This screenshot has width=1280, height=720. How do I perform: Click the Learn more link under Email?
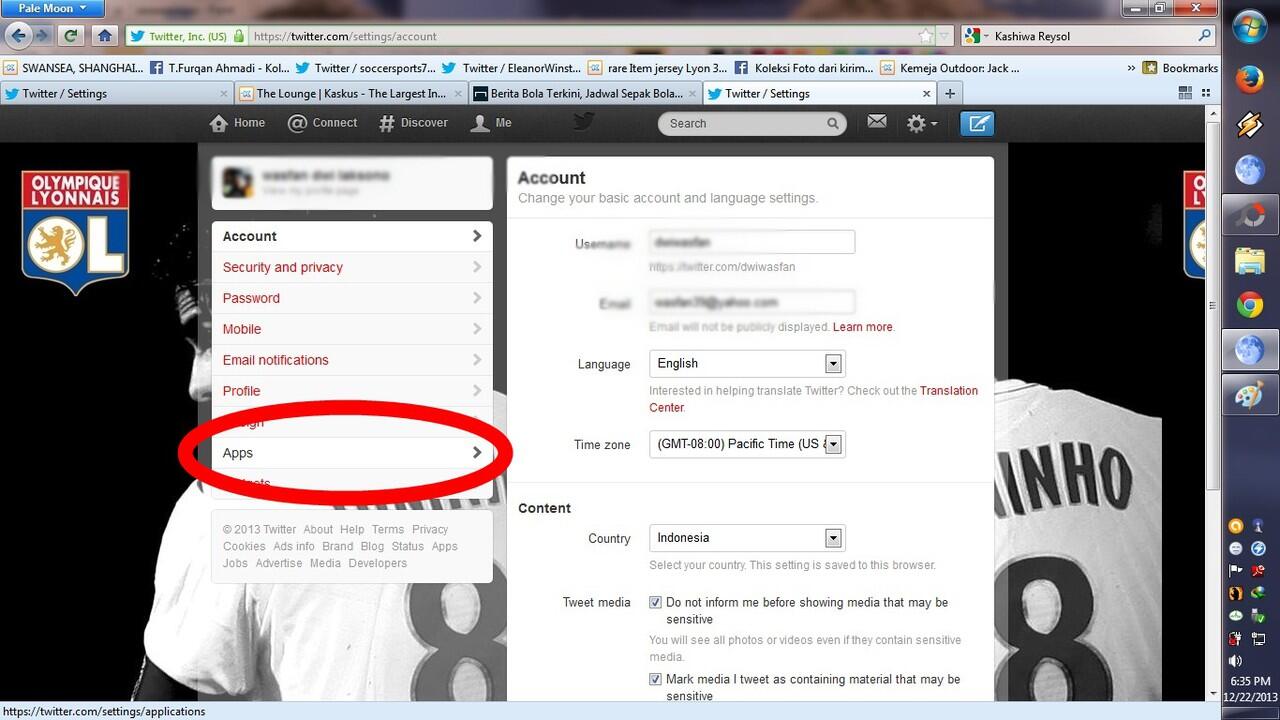tap(863, 327)
